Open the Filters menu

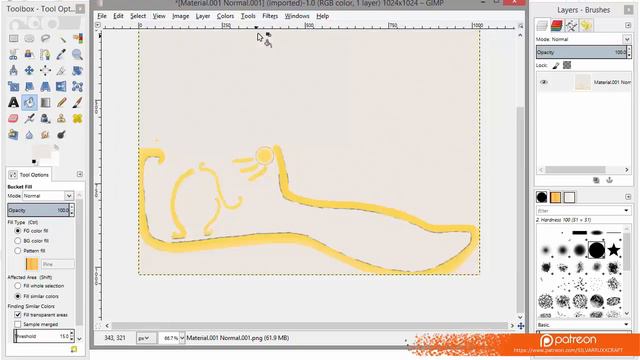pyautogui.click(x=270, y=16)
